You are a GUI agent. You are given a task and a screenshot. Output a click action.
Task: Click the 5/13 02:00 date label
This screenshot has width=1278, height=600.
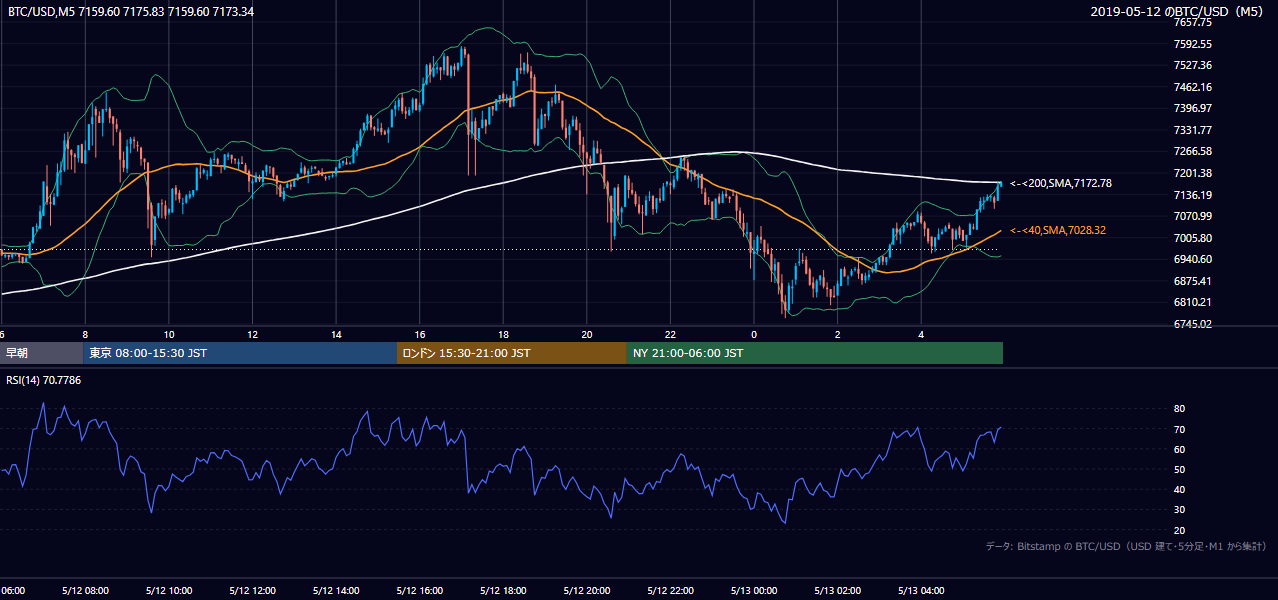pyautogui.click(x=839, y=590)
